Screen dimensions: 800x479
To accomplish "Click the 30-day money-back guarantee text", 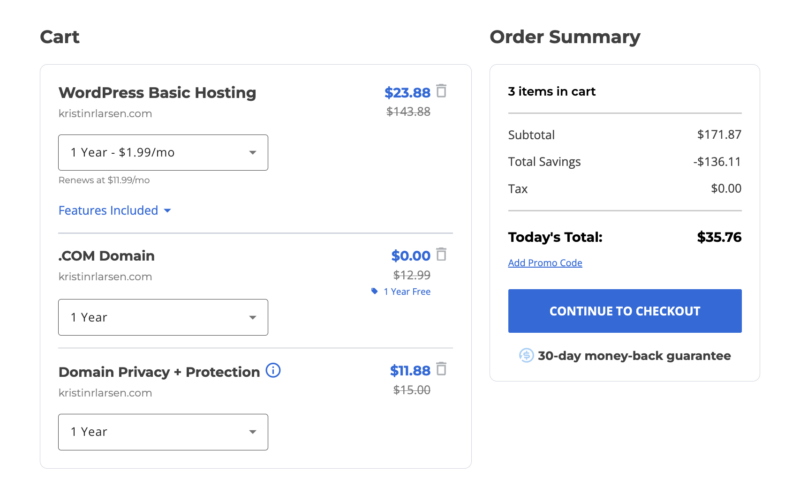I will tap(634, 356).
